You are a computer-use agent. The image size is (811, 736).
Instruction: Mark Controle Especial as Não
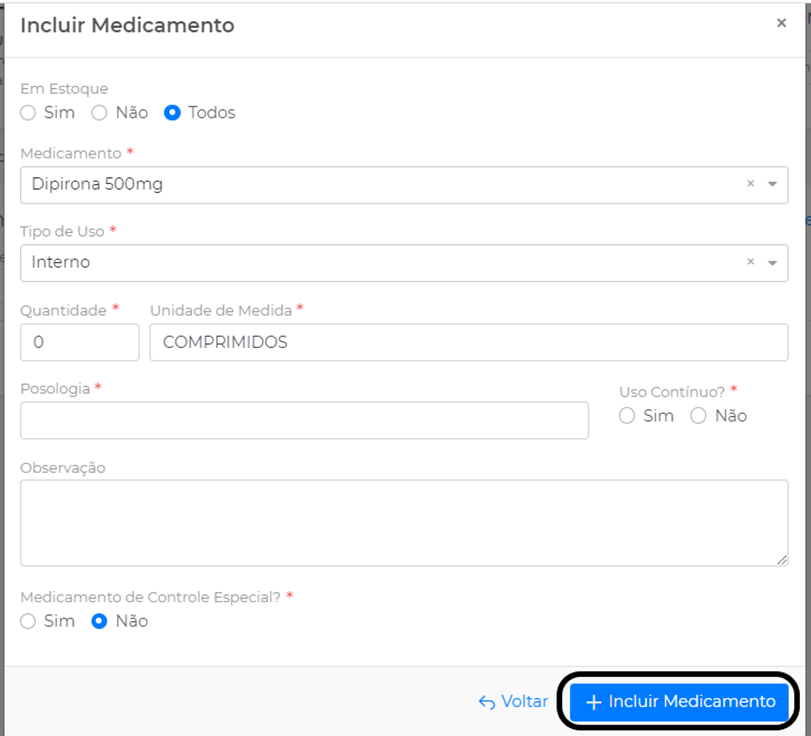tap(99, 621)
